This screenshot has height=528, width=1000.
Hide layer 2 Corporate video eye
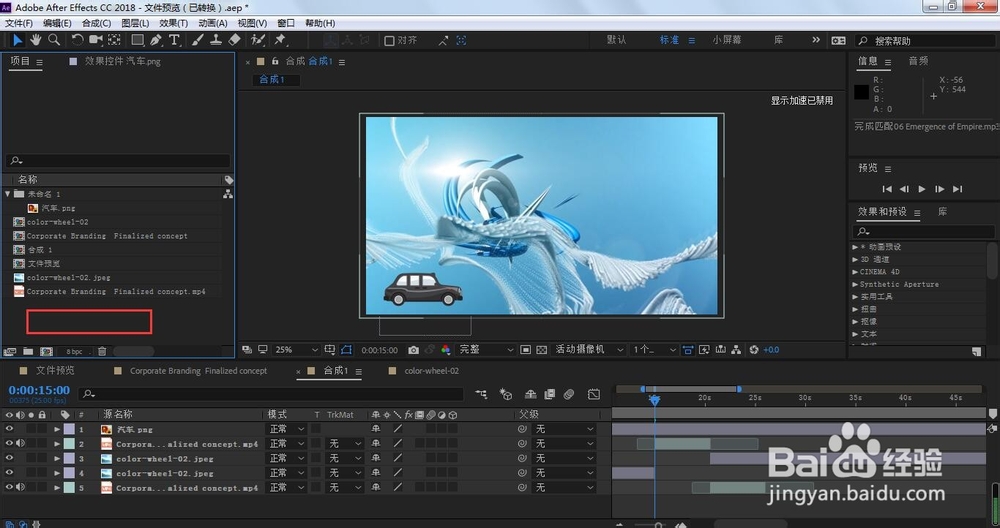9,444
